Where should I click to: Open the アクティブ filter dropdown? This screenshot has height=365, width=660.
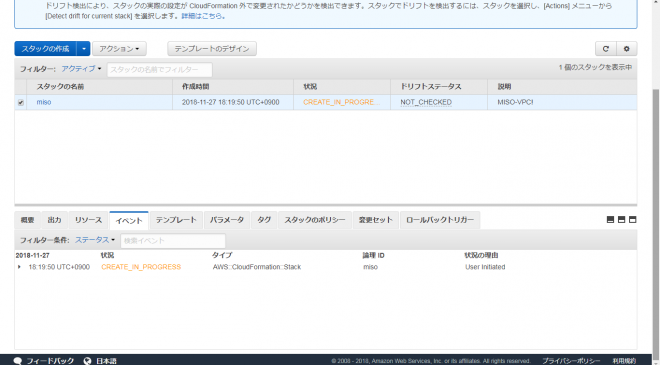pyautogui.click(x=81, y=69)
